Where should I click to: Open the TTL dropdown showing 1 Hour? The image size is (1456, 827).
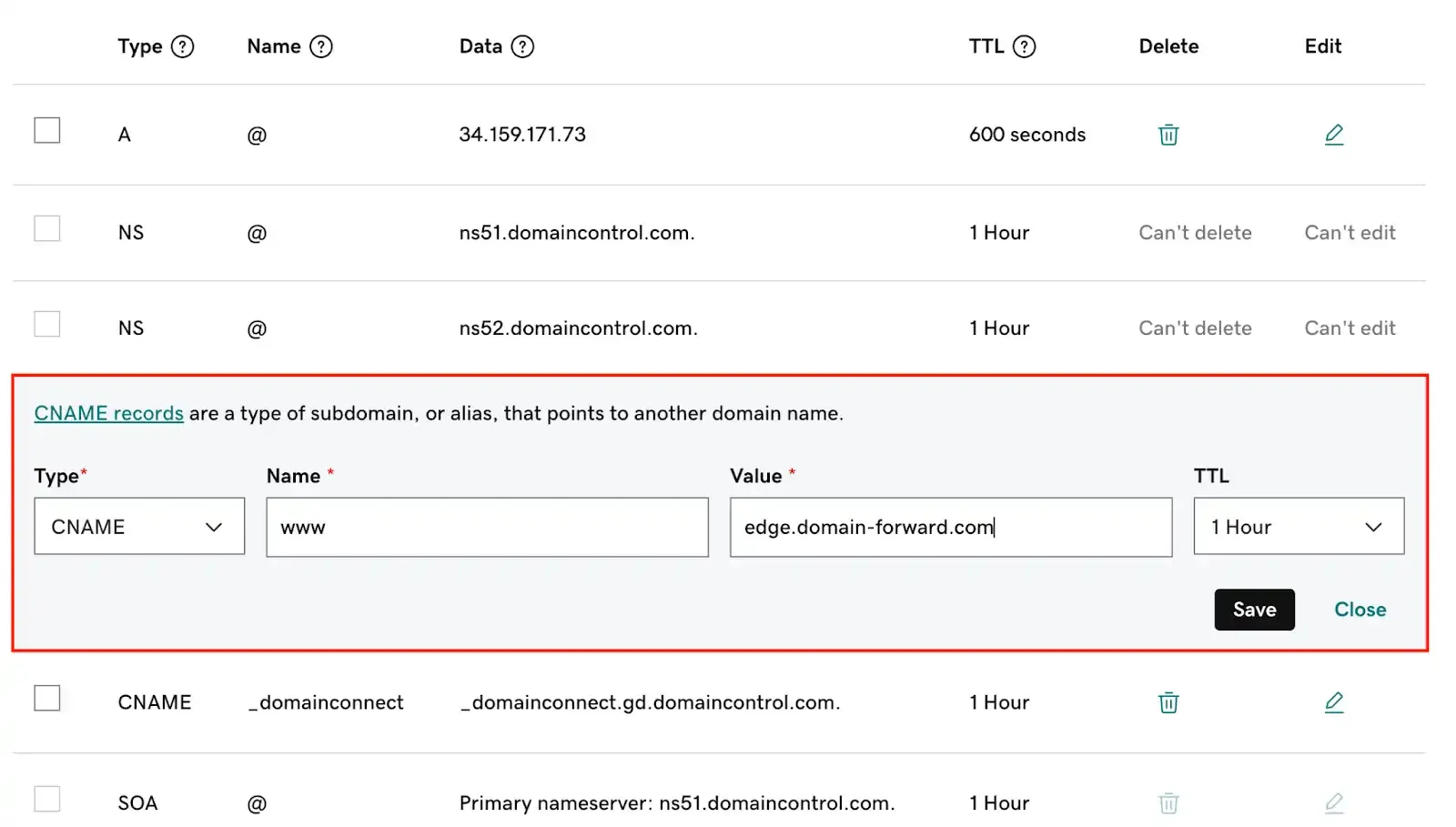click(x=1299, y=526)
